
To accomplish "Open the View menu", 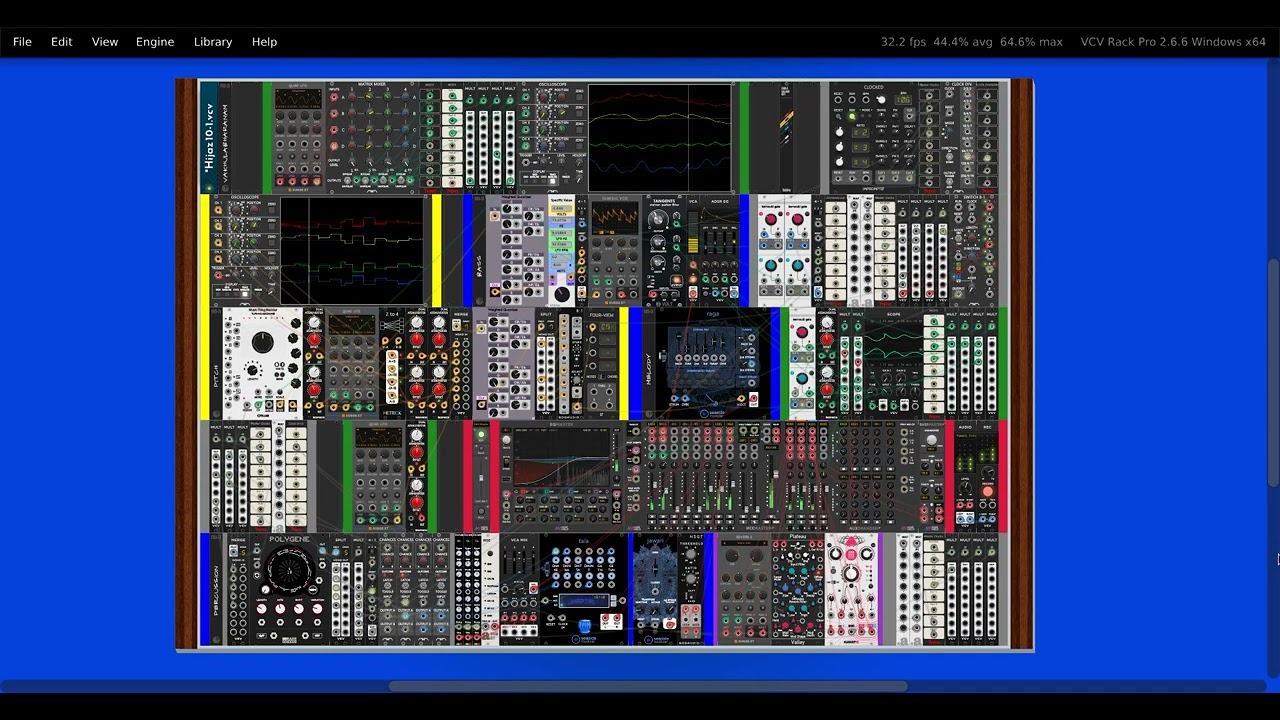I will [105, 42].
